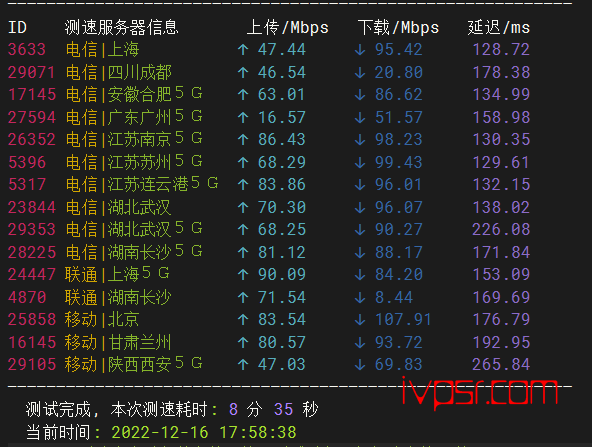
Task: Select server ID 5317
Action: tap(27, 185)
